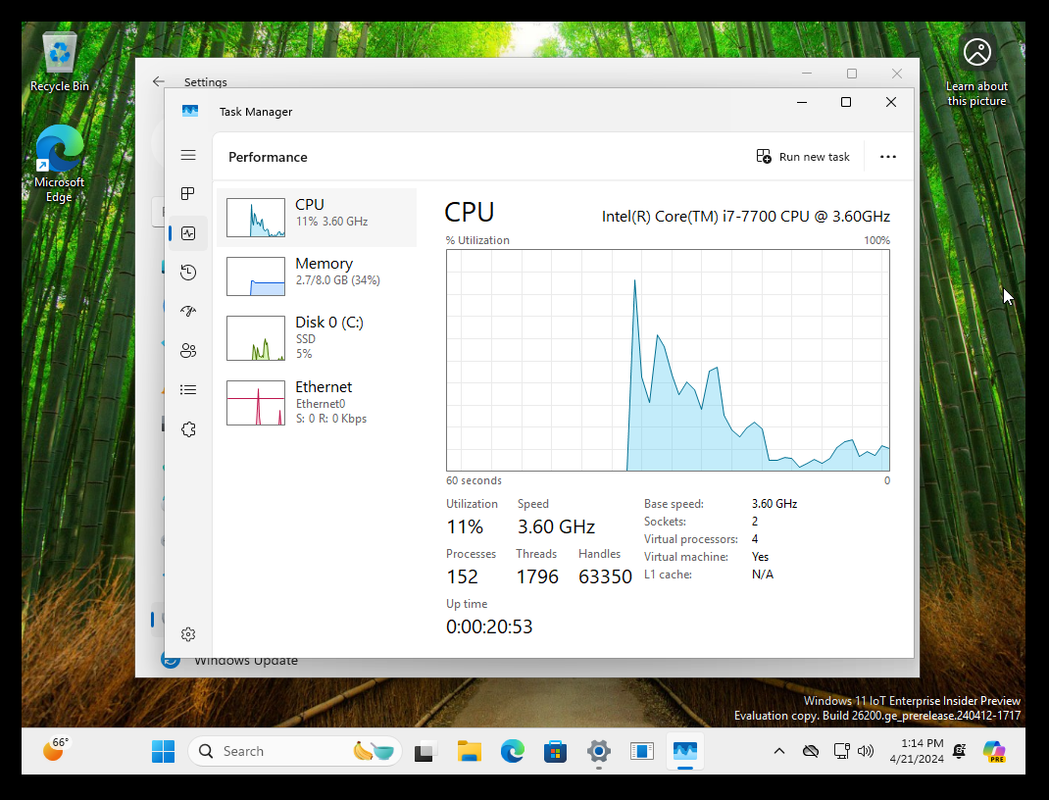The height and width of the screenshot is (800, 1049).
Task: Open Copilot preview icon in taskbar
Action: click(x=994, y=751)
